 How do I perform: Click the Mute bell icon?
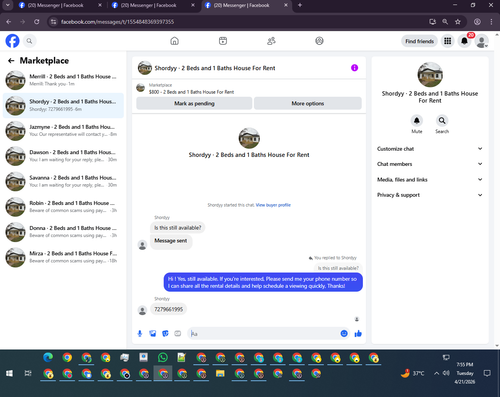coord(417,120)
